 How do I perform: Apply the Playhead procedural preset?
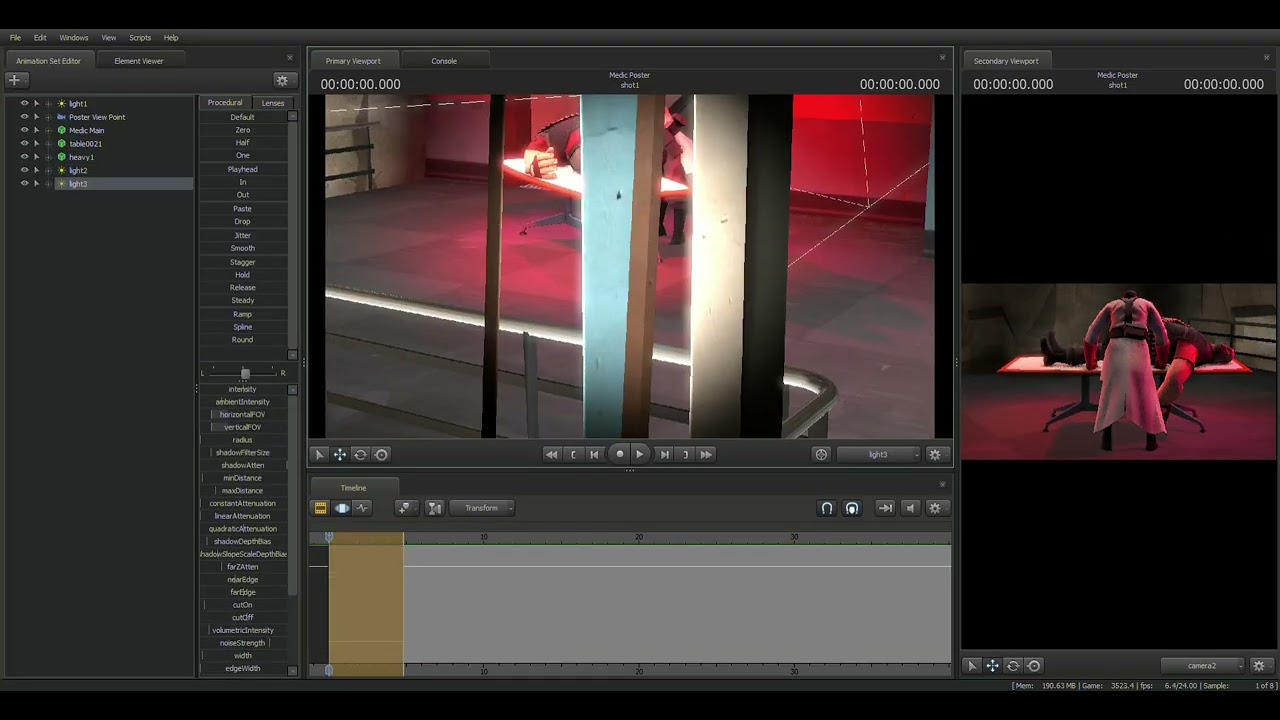point(243,170)
